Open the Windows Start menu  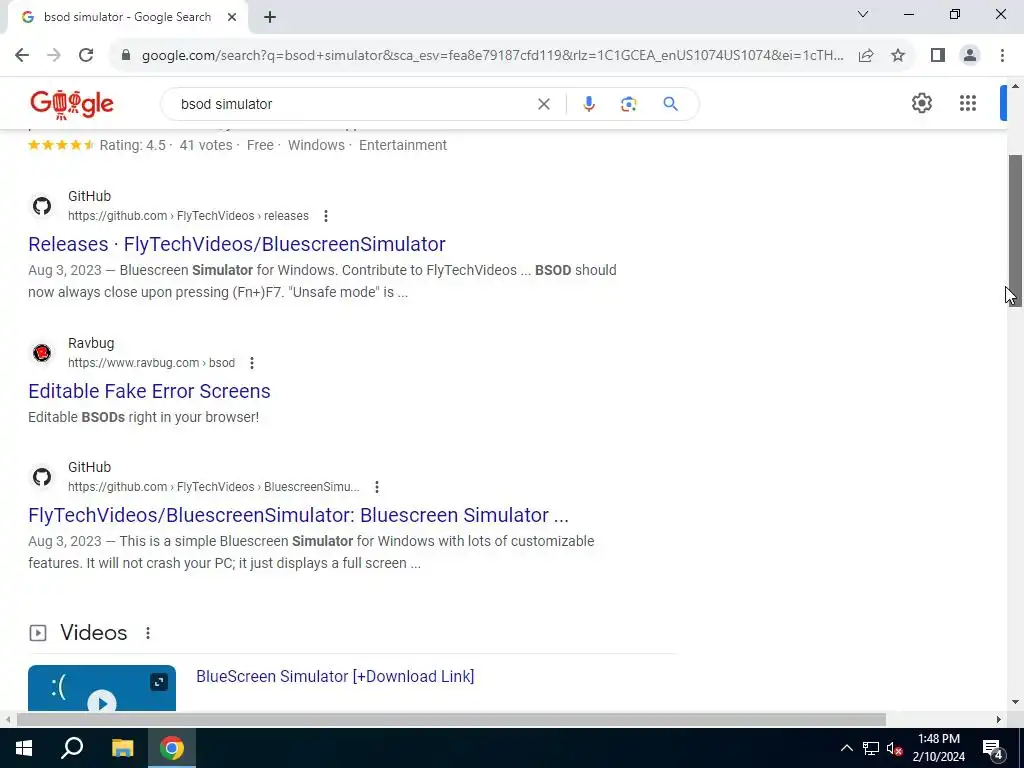click(24, 748)
